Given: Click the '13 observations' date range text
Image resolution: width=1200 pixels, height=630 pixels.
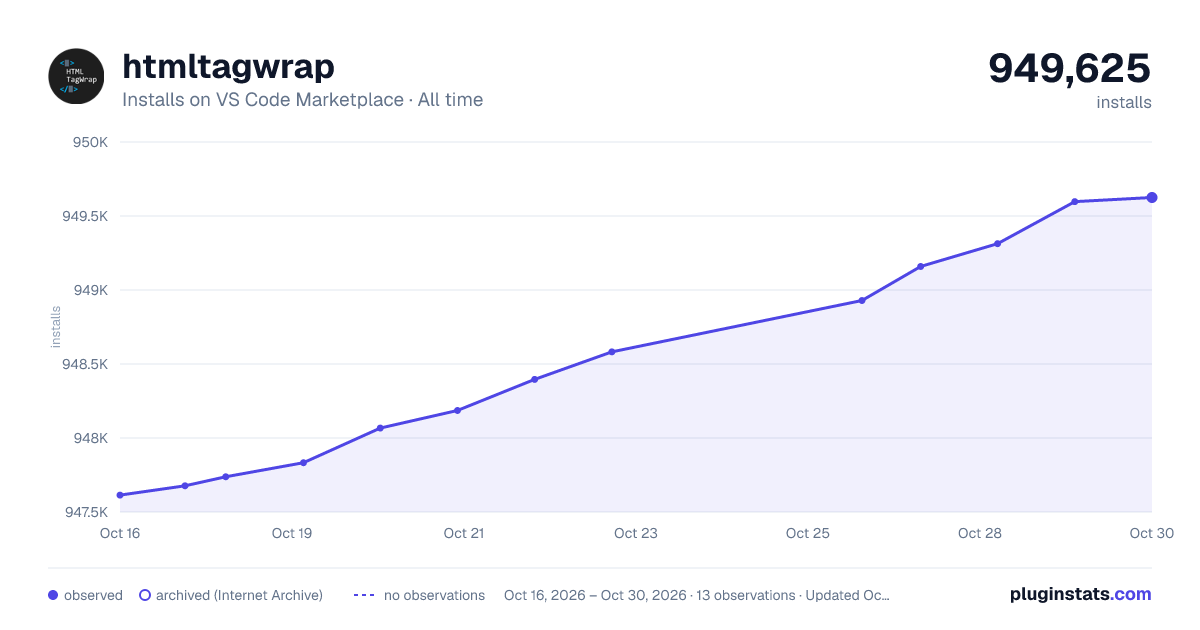Looking at the screenshot, I should (696, 595).
